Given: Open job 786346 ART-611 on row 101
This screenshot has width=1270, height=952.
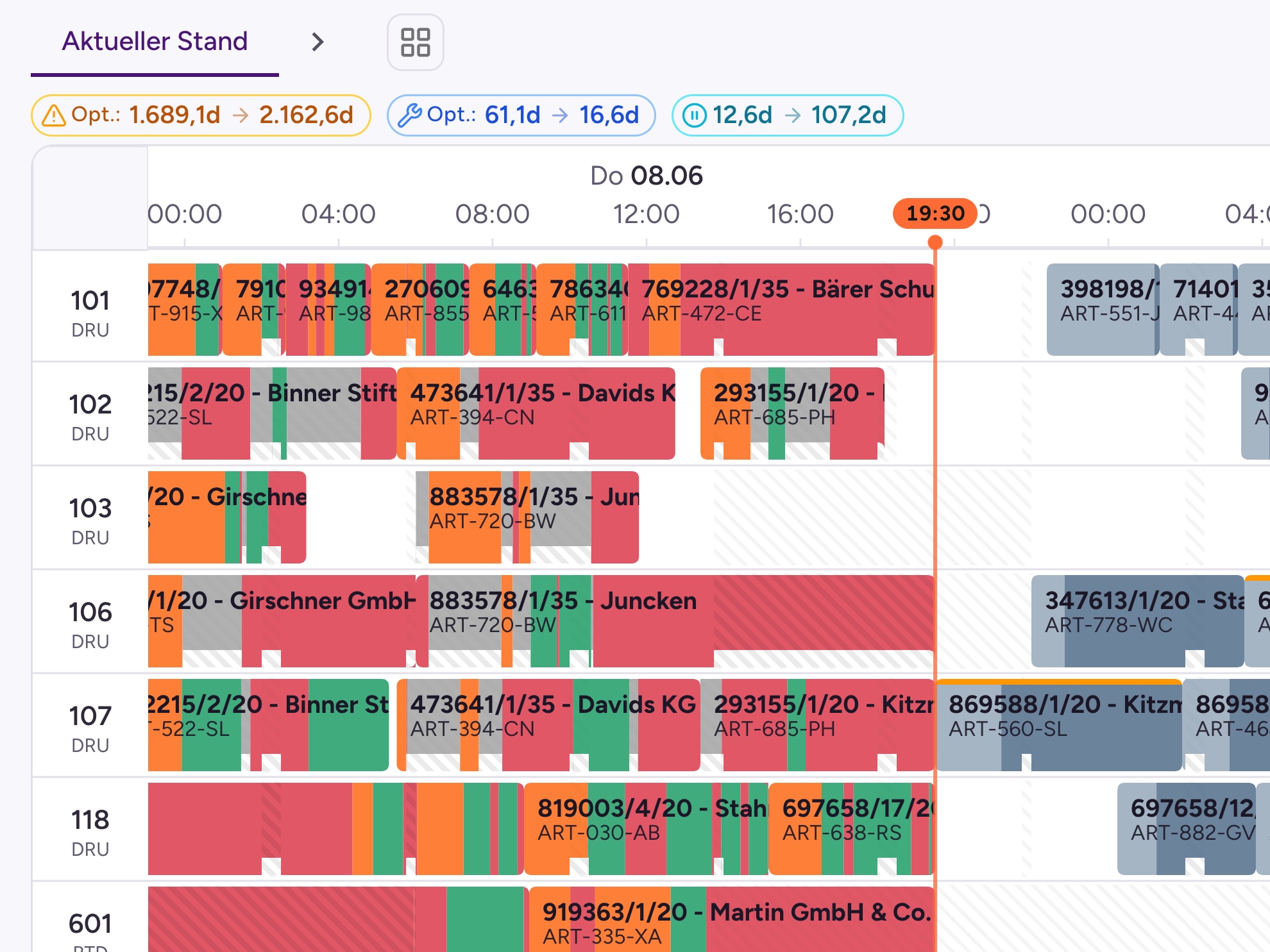Looking at the screenshot, I should (582, 309).
